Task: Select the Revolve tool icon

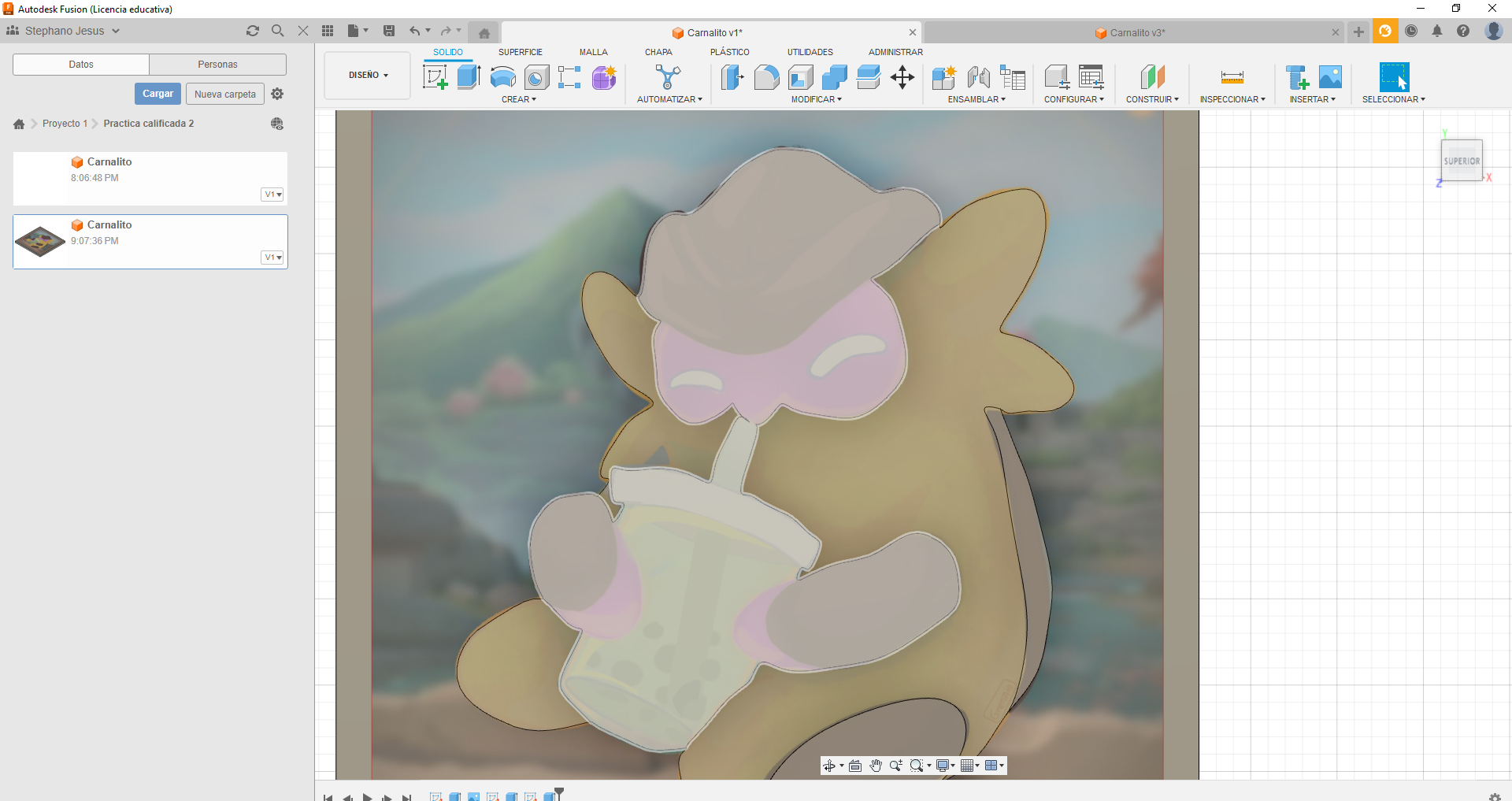Action: [x=503, y=77]
